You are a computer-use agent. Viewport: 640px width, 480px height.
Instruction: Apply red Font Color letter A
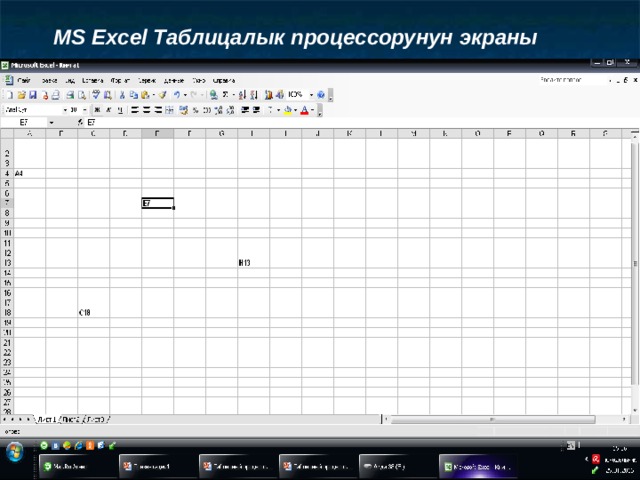(x=304, y=110)
